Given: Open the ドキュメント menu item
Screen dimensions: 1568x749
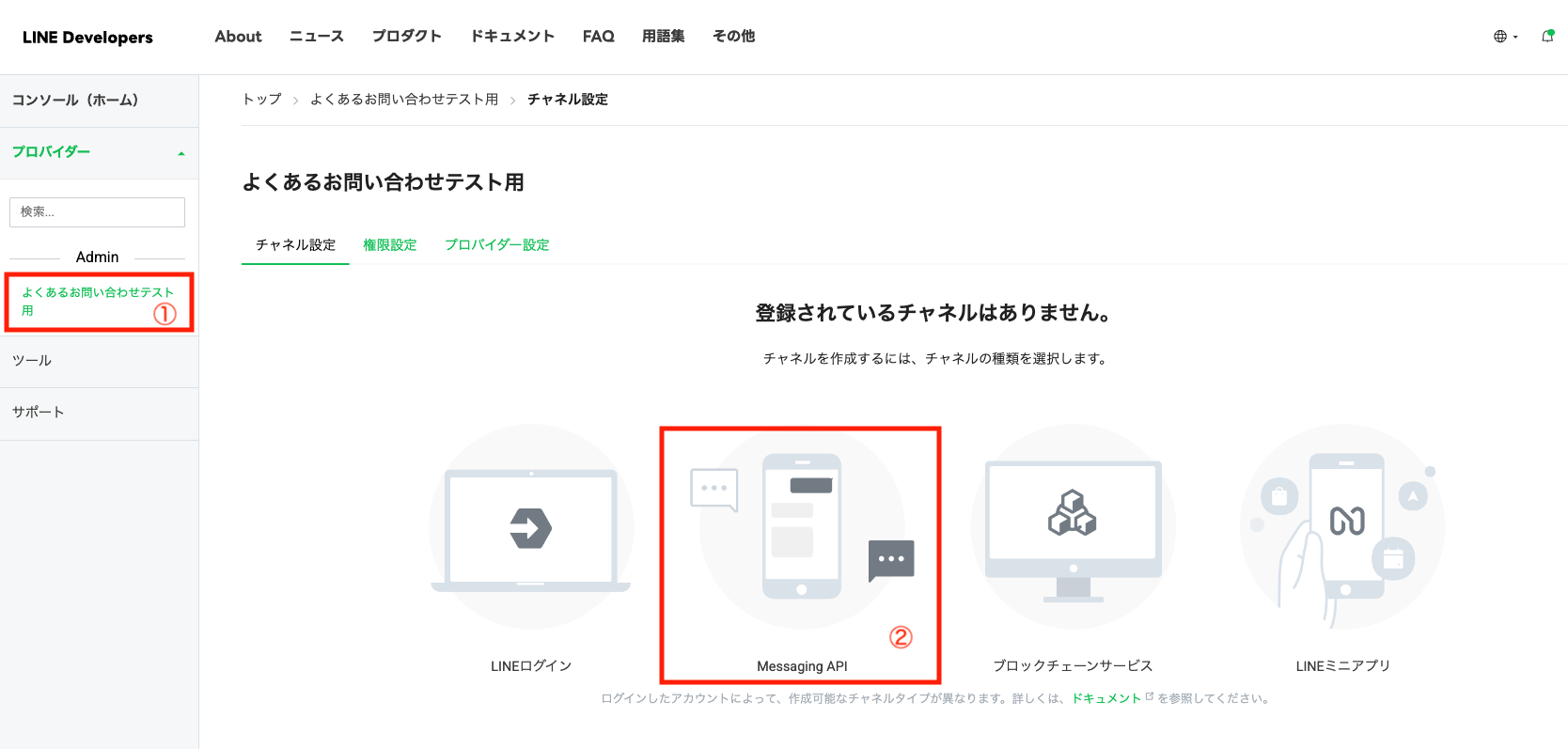Looking at the screenshot, I should [x=512, y=37].
